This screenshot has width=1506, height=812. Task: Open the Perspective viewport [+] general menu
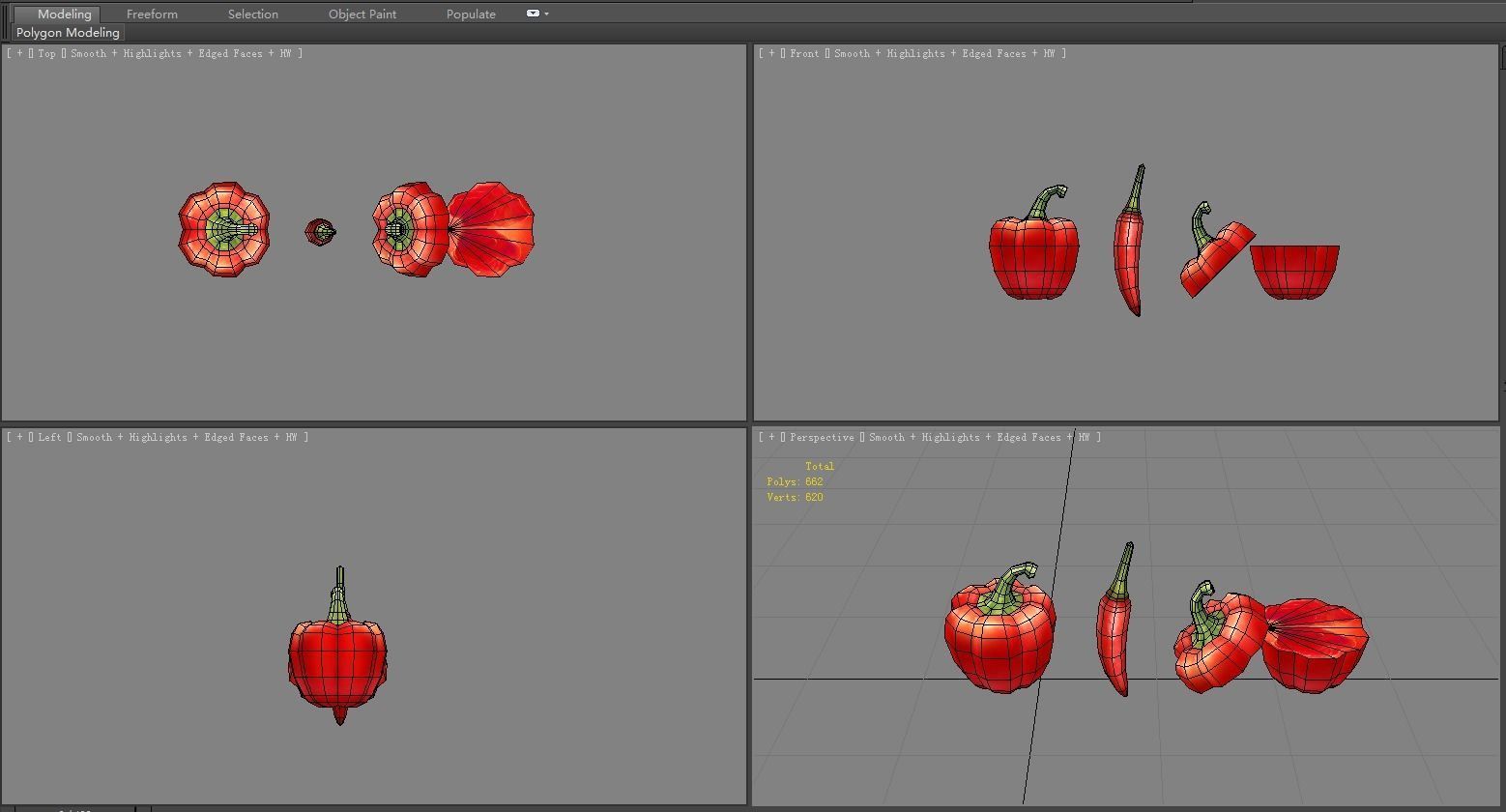coord(771,437)
